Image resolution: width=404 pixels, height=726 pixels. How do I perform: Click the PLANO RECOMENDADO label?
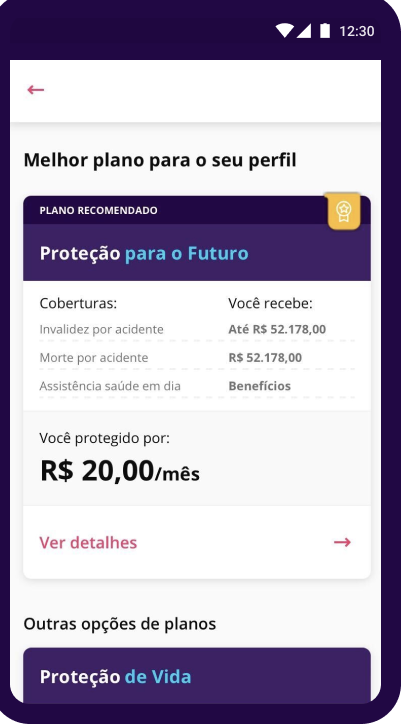point(99,210)
